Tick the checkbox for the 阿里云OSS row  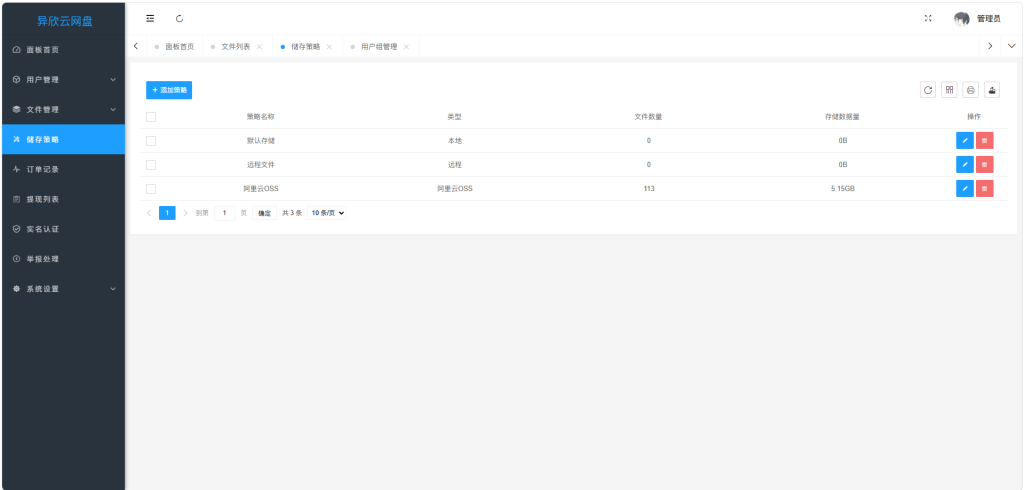[151, 189]
